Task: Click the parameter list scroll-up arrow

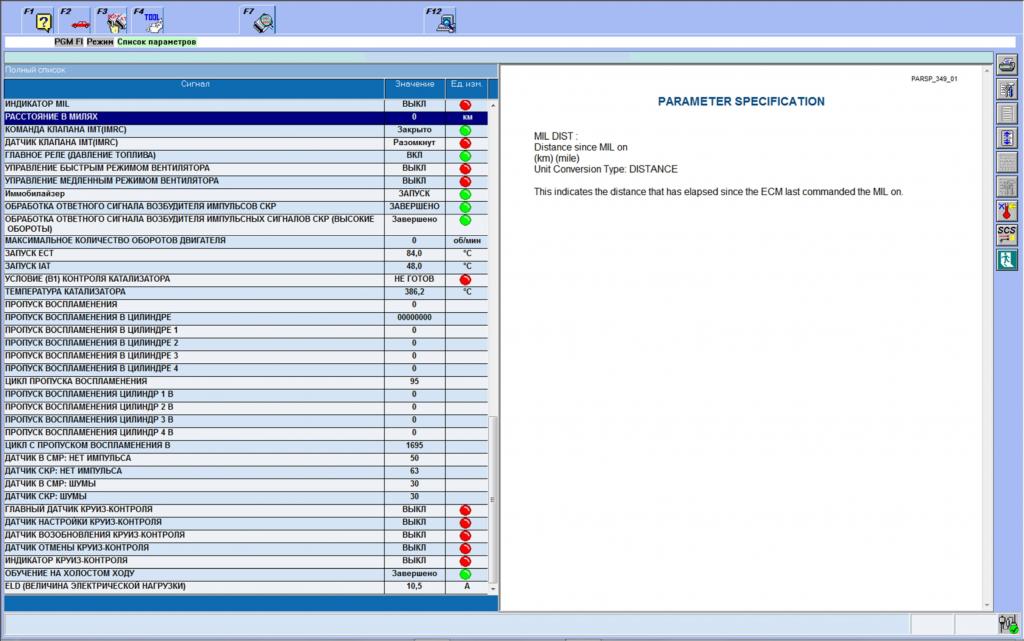Action: [492, 104]
